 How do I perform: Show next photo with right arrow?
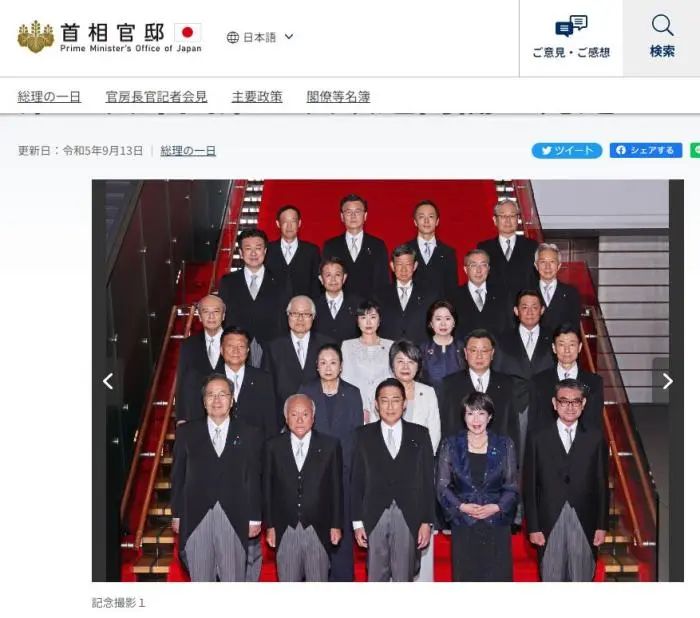(667, 381)
